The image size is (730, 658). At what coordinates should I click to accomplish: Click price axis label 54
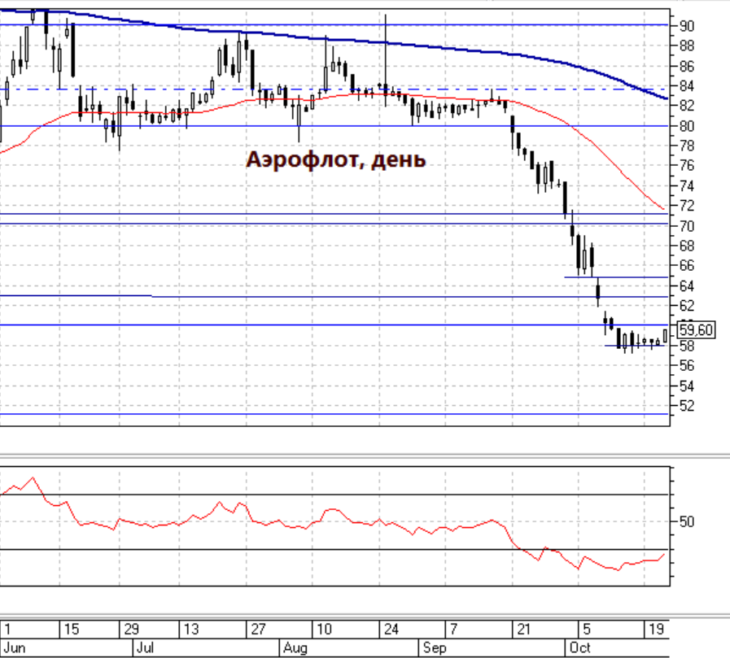pos(687,386)
